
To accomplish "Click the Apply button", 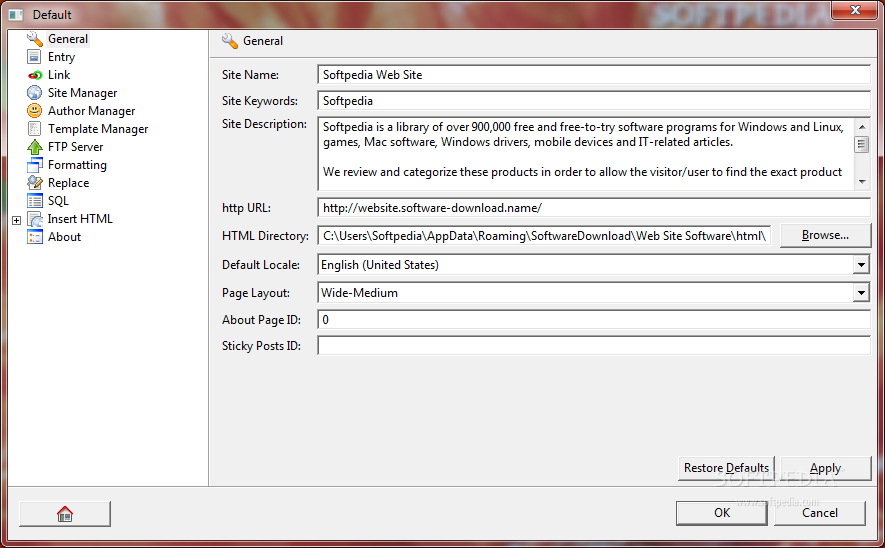I will click(826, 468).
